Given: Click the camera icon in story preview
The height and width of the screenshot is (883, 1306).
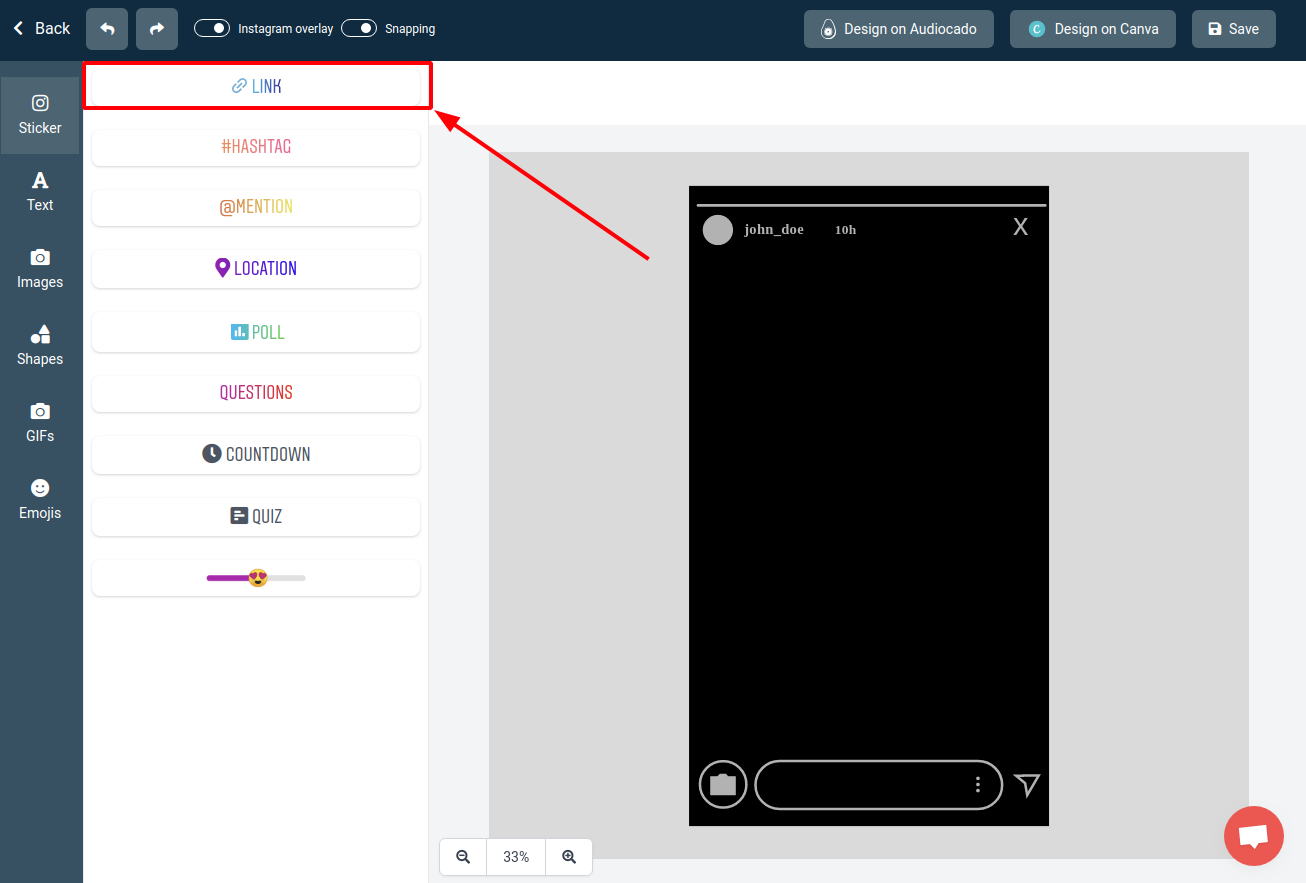Looking at the screenshot, I should click(x=722, y=785).
